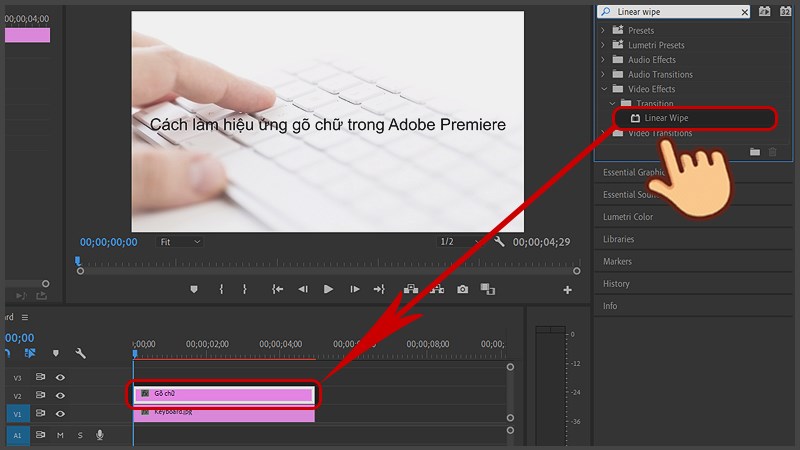
Task: Toggle V3 track output eye
Action: pos(60,378)
